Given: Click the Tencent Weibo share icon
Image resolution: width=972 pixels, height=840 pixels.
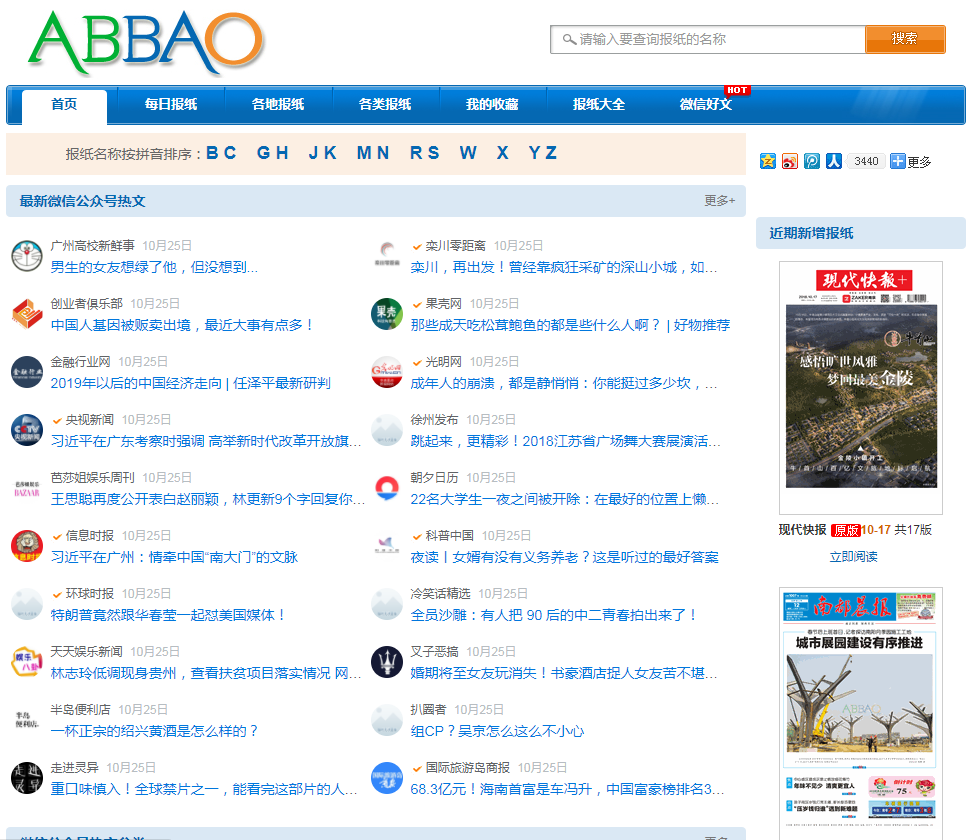Looking at the screenshot, I should [x=812, y=162].
